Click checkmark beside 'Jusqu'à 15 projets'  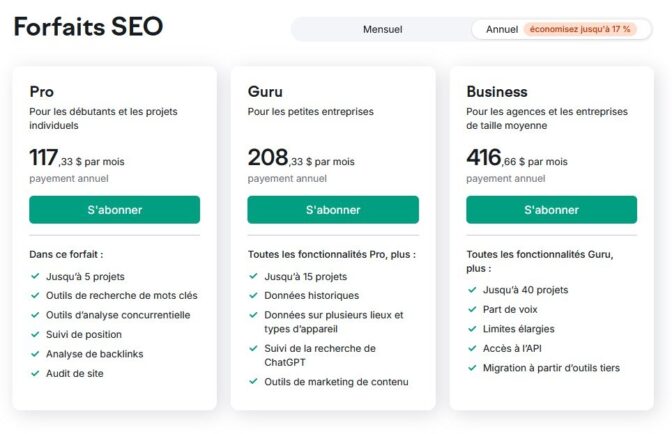[253, 276]
